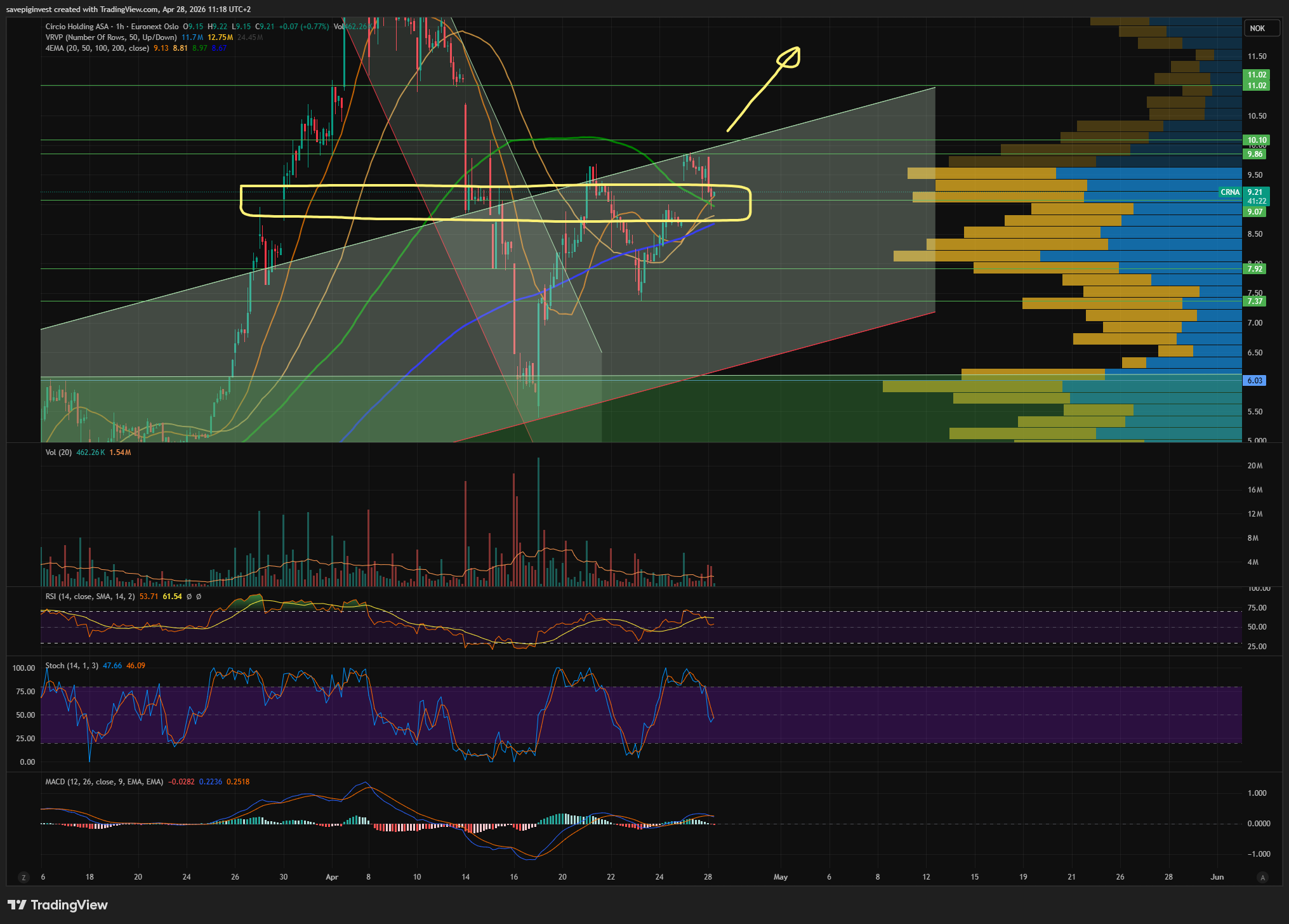Image resolution: width=1289 pixels, height=924 pixels.
Task: Open the 4EMA indicator legend entry
Action: click(96, 48)
